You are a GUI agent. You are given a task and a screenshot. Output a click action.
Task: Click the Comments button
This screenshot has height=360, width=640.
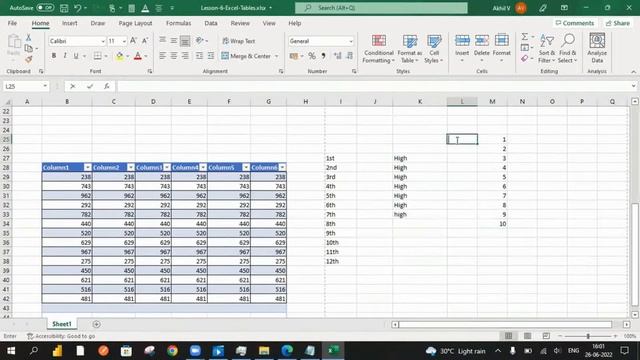click(x=575, y=23)
